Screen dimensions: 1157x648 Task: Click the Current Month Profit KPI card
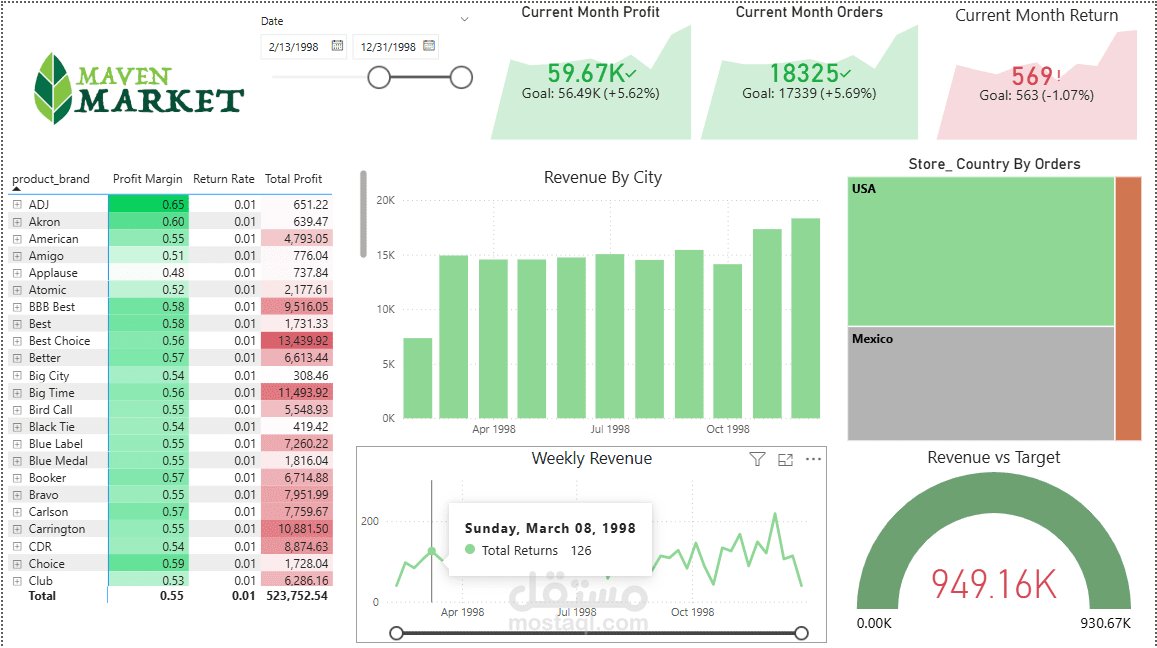tap(591, 74)
